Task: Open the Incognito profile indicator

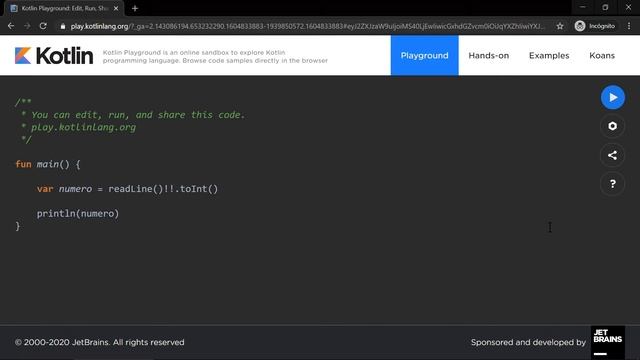Action: (x=595, y=26)
